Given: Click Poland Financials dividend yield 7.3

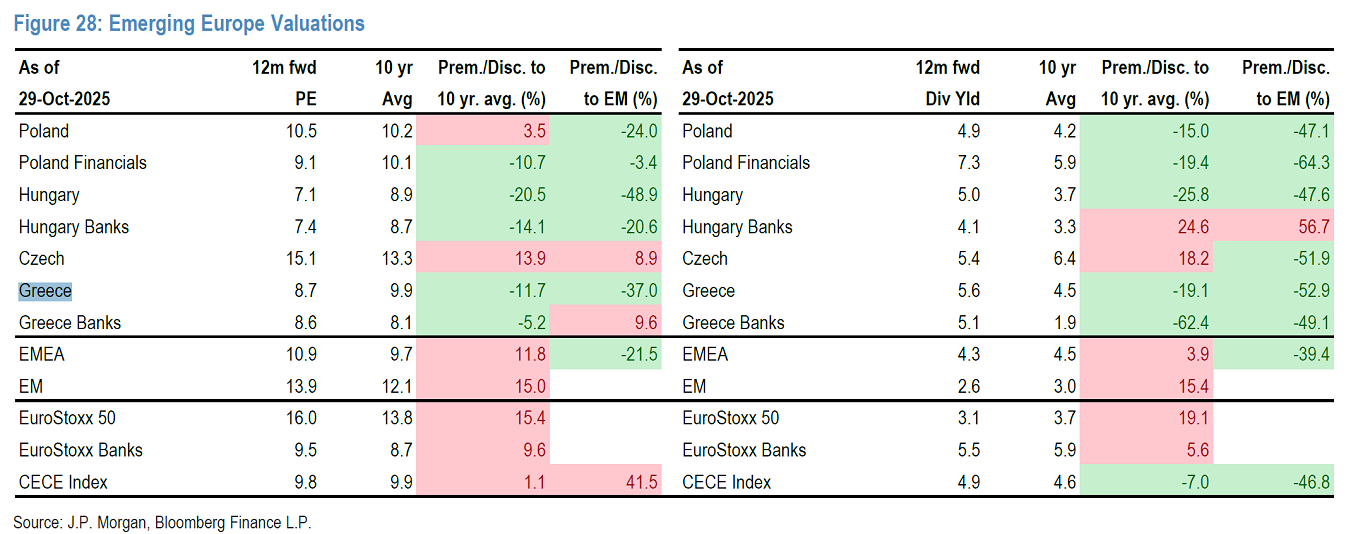Looking at the screenshot, I should pyautogui.click(x=968, y=163).
